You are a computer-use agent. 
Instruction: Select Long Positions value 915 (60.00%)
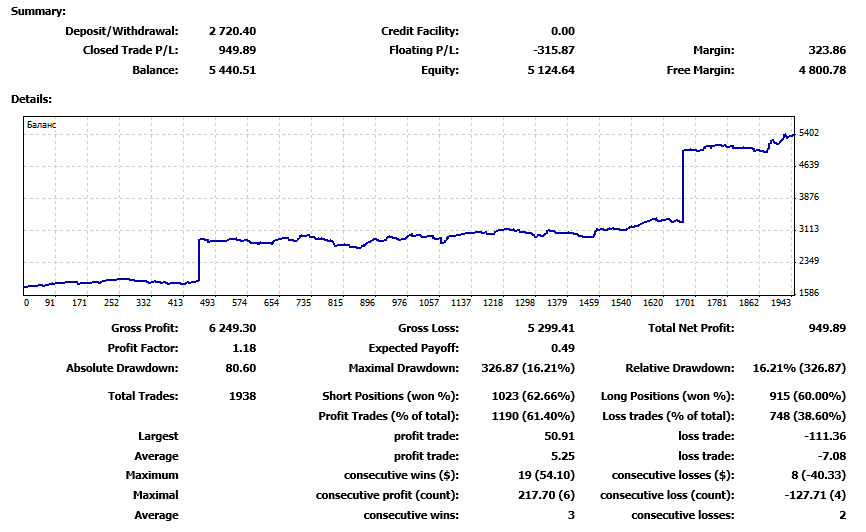[x=807, y=396]
